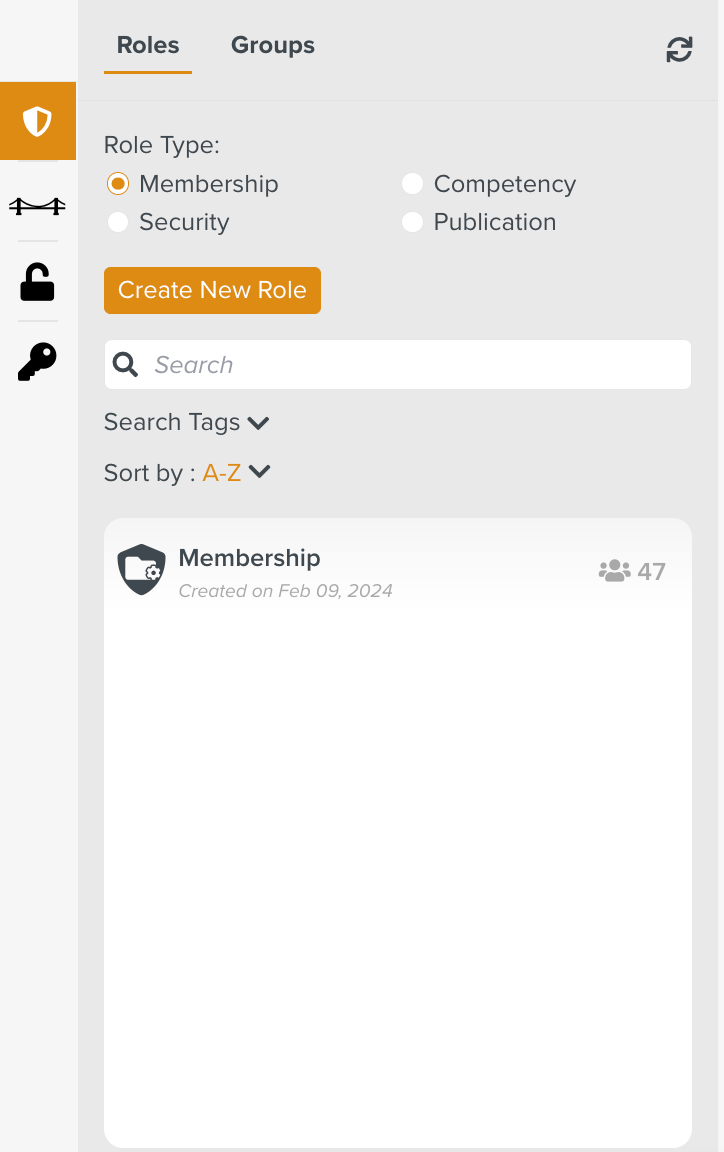Click the unlocked padlock sidebar icon
This screenshot has height=1152, width=724.
(37, 283)
